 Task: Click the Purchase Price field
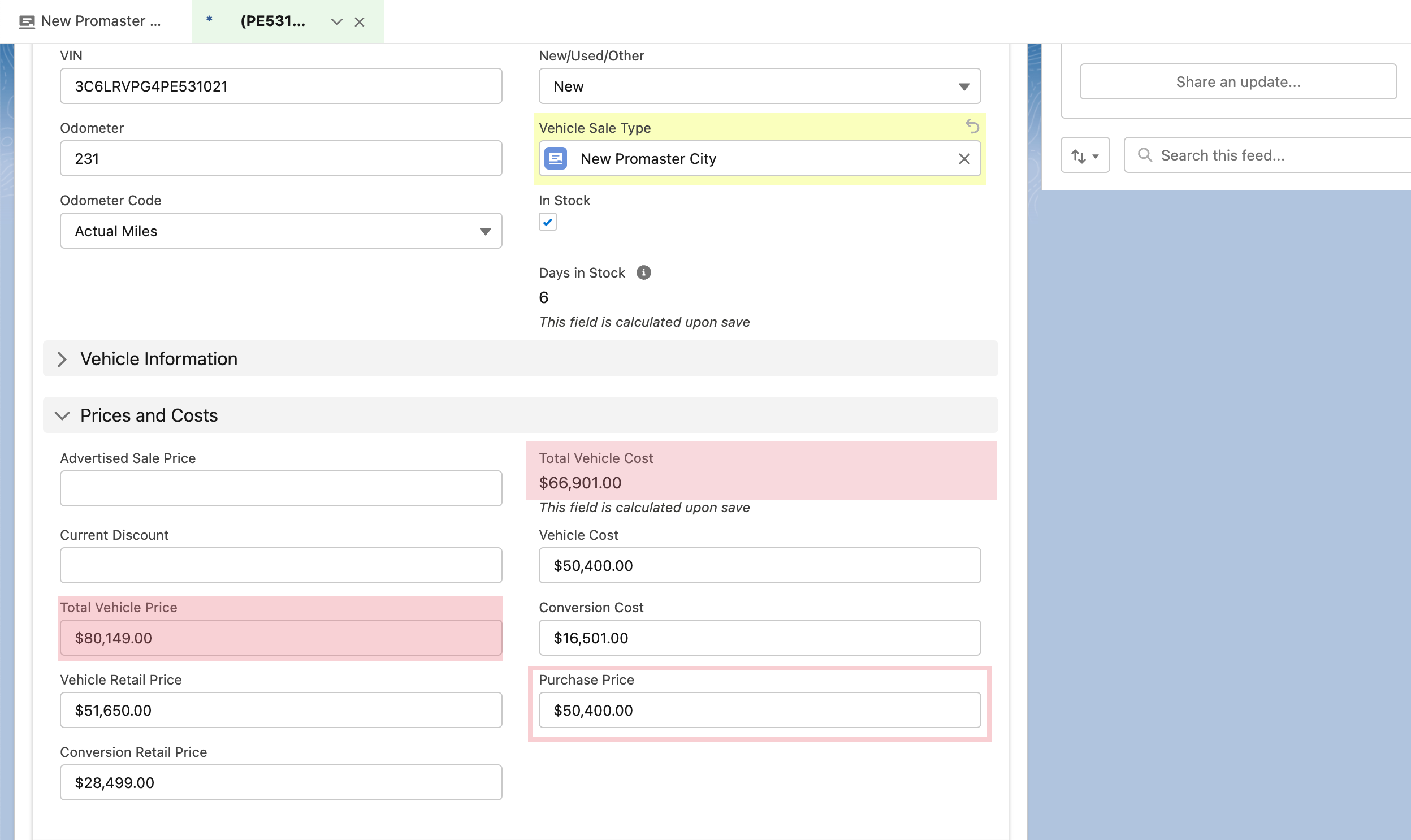760,711
